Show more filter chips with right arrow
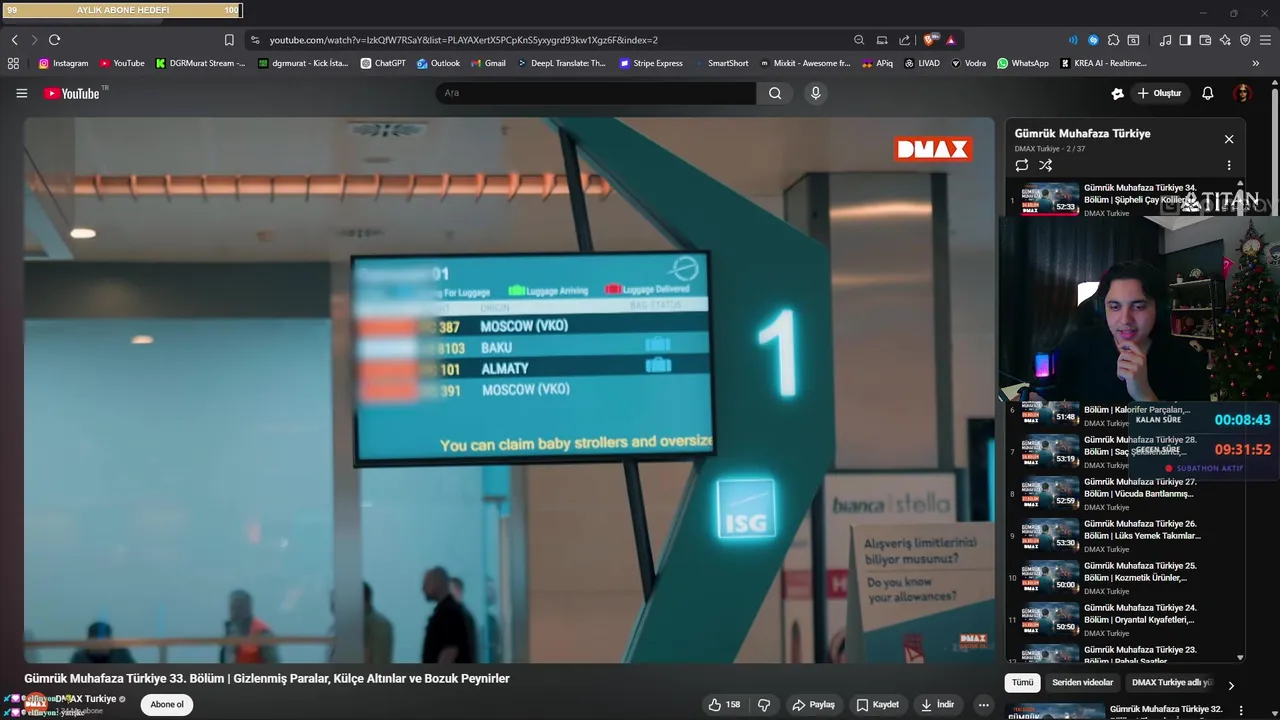The height and width of the screenshot is (720, 1280). pyautogui.click(x=1231, y=685)
